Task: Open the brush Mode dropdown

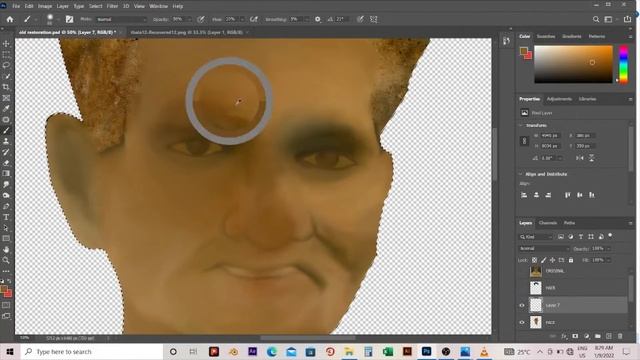Action: tap(122, 19)
